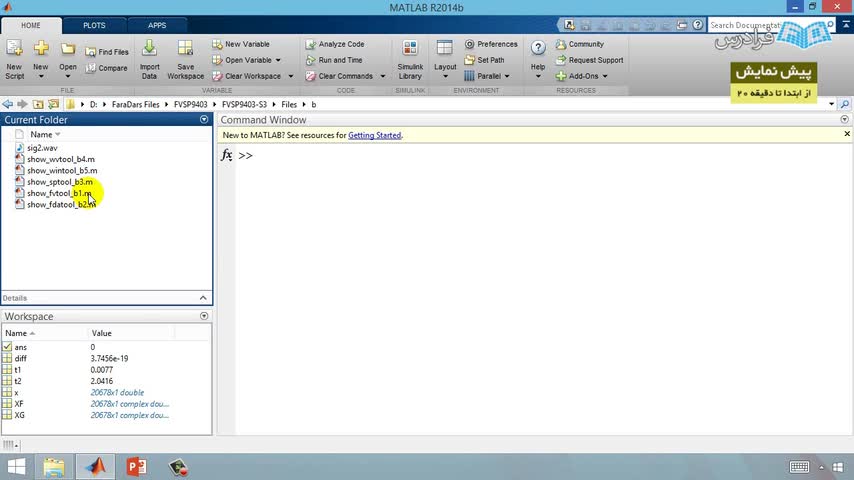
Task: Click Set Path button
Action: [x=484, y=60]
